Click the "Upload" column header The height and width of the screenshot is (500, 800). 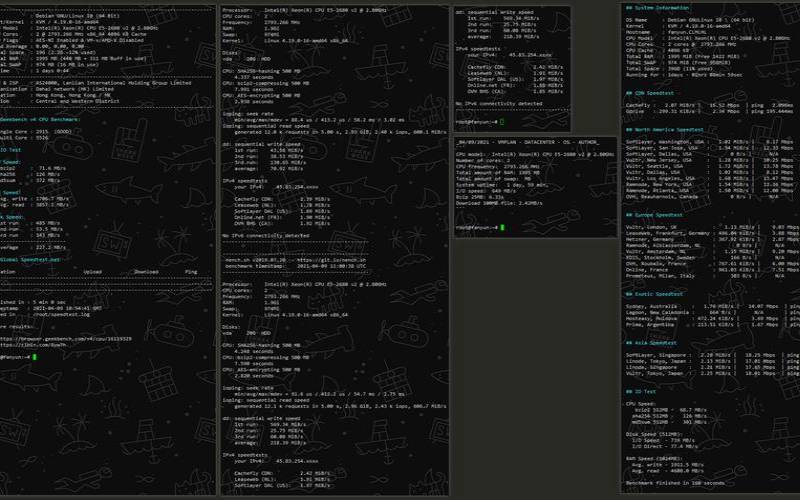pyautogui.click(x=92, y=272)
